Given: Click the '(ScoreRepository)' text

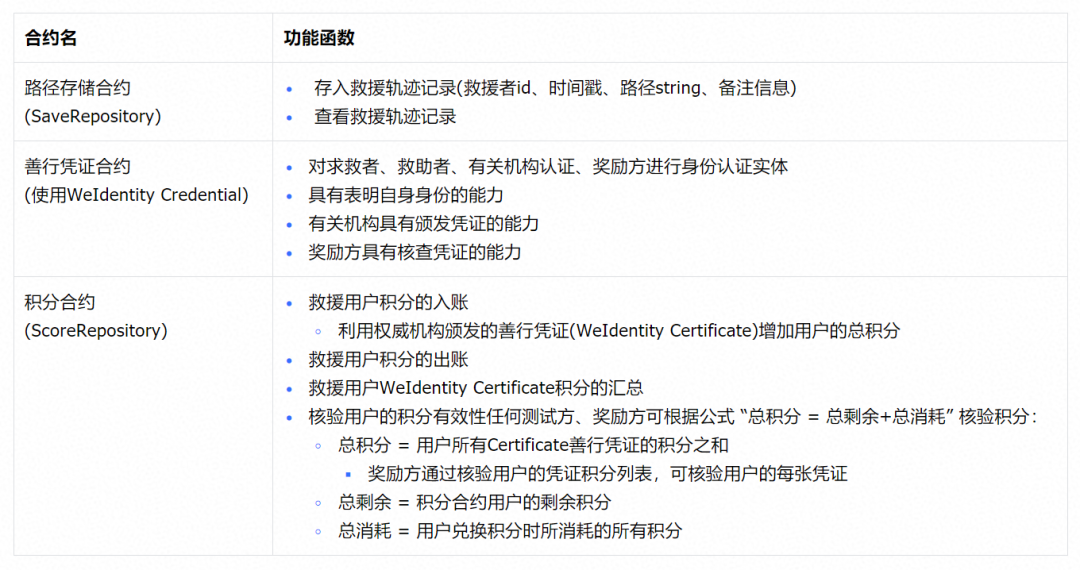Looking at the screenshot, I should click(x=96, y=330).
